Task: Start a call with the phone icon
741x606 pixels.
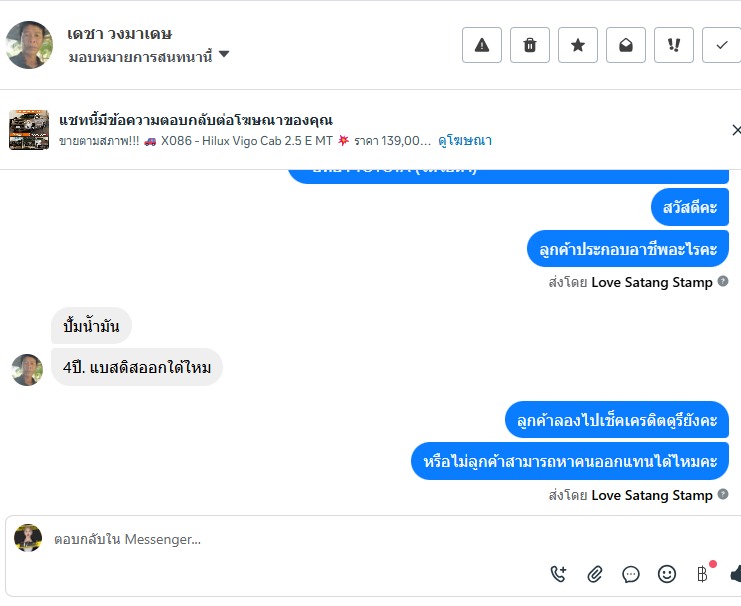Action: click(x=559, y=574)
